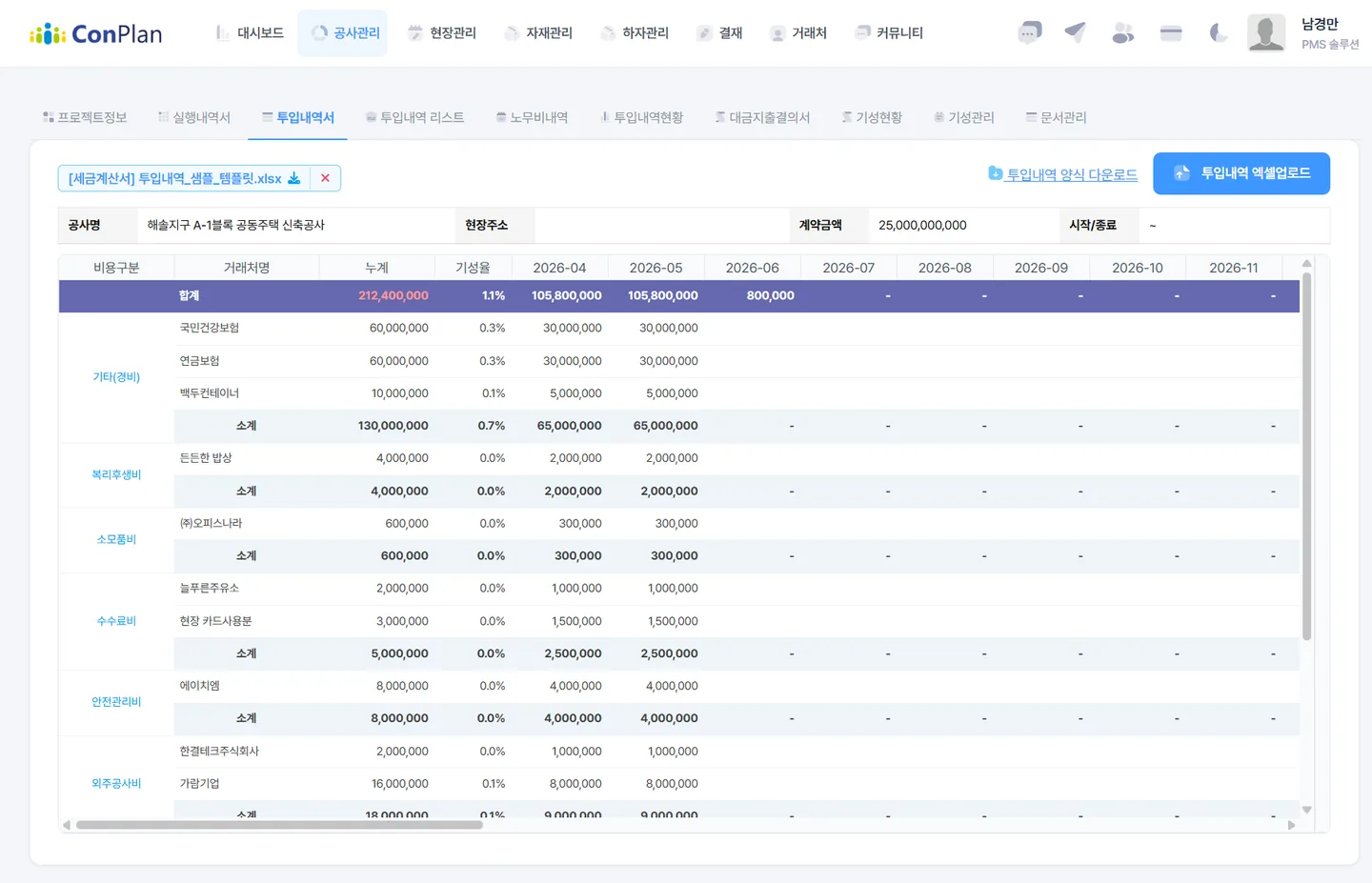Open the 하자관리 menu
This screenshot has width=1372, height=883.
(635, 33)
